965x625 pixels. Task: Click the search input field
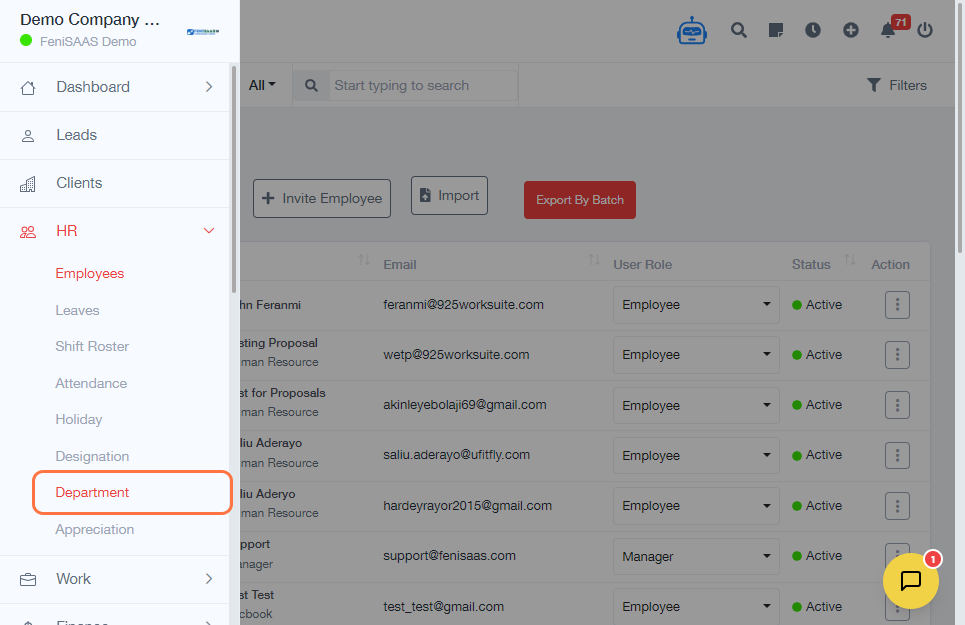(x=423, y=85)
